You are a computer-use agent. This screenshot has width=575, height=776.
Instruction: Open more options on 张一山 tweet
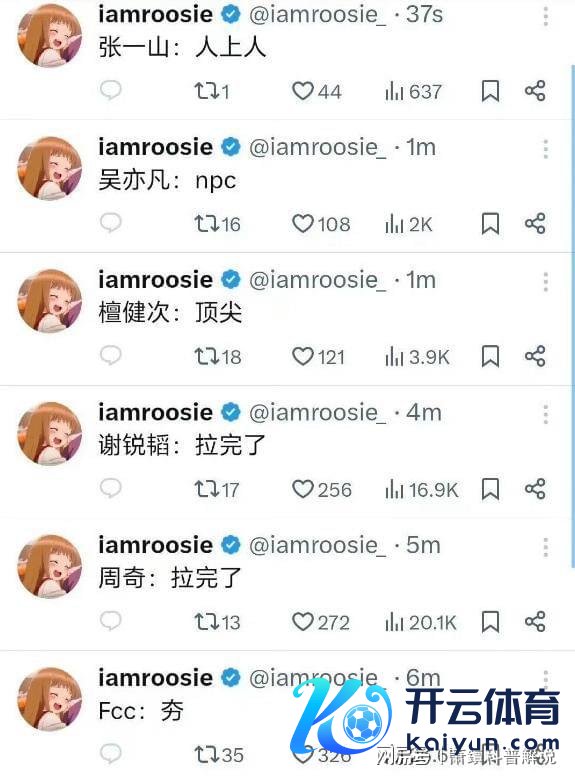(545, 16)
